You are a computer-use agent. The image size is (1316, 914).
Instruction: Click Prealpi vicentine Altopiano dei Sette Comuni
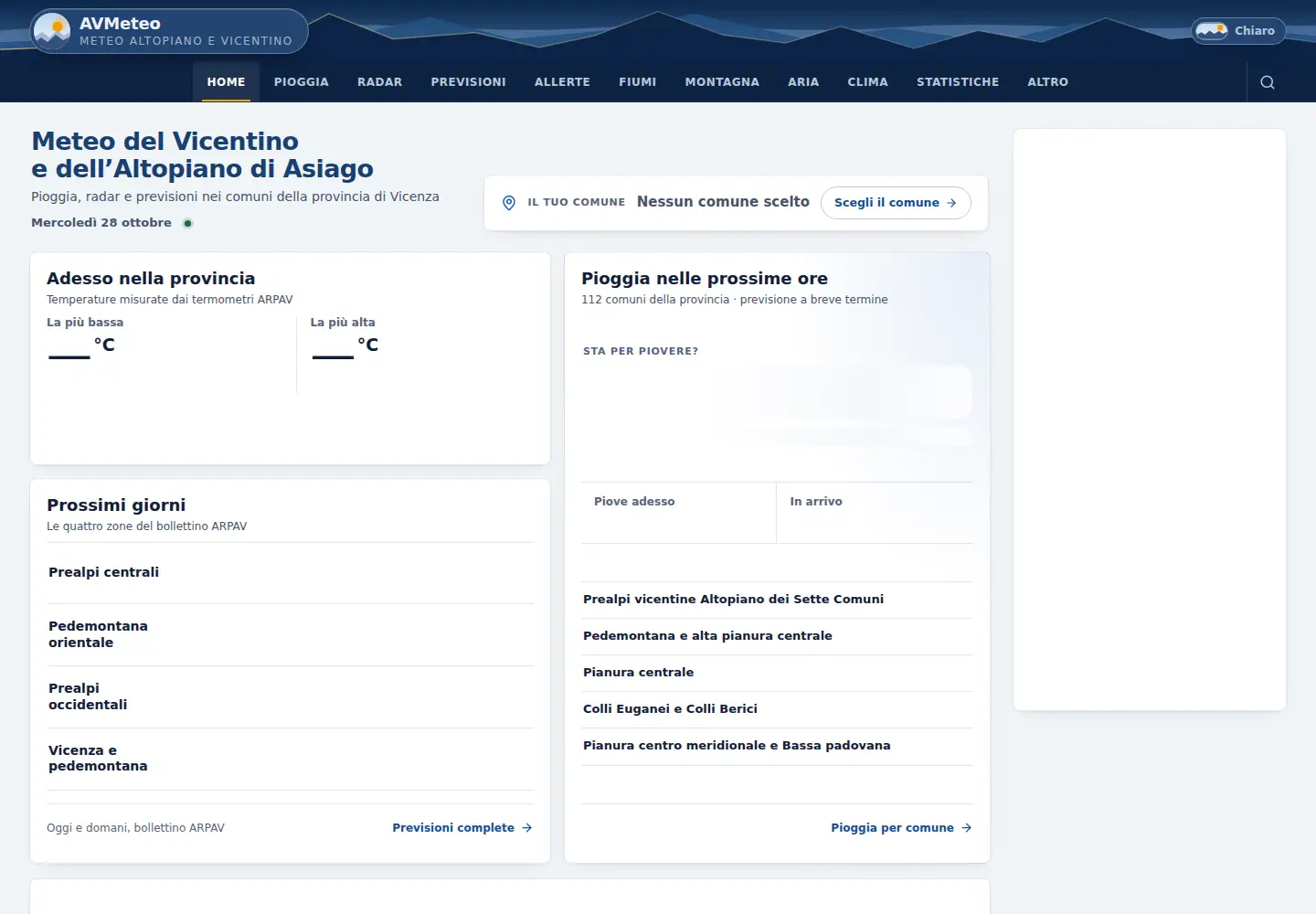777,600
